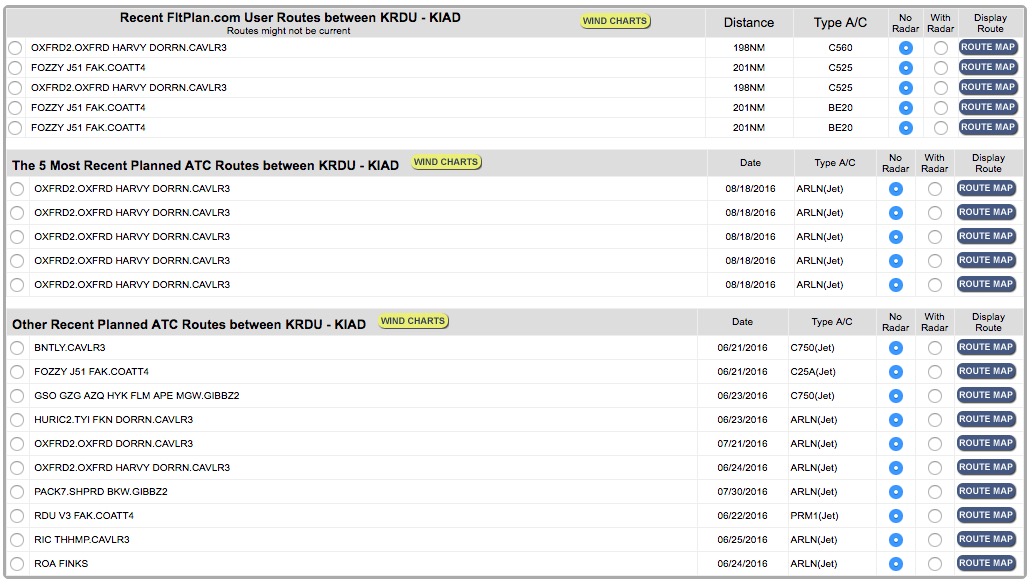The height and width of the screenshot is (584, 1033).
Task: Select No Radar for HURIC2.TYI FKN route
Action: click(895, 420)
